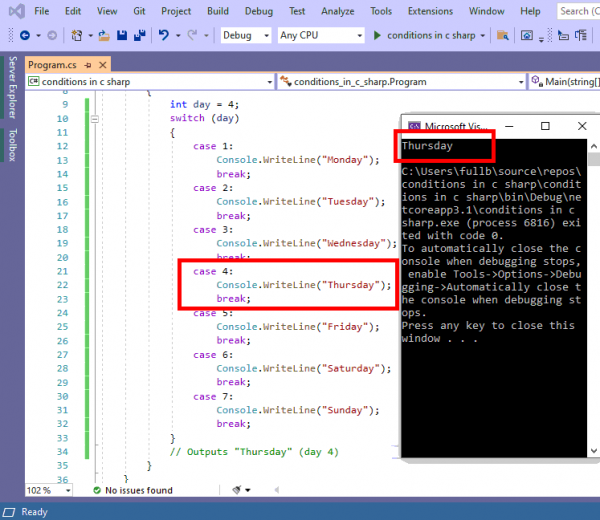Click the green Start debugging play icon
600x520 pixels.
[377, 35]
